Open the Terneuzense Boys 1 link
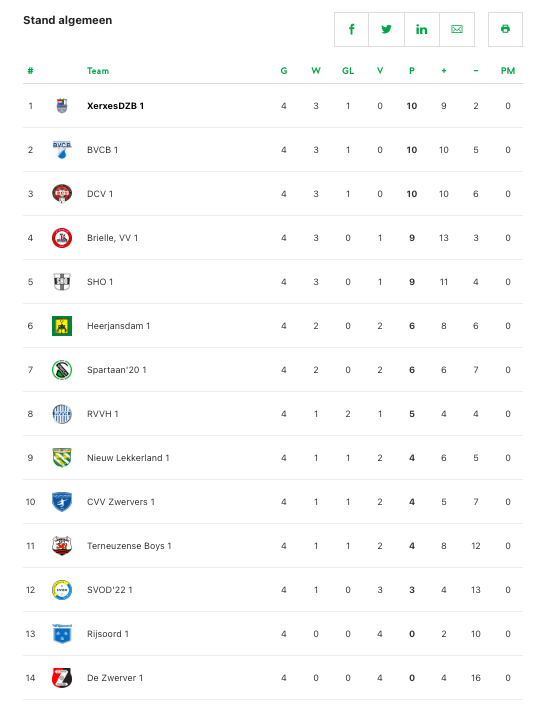Screen dimensions: 542x712 tap(129, 546)
